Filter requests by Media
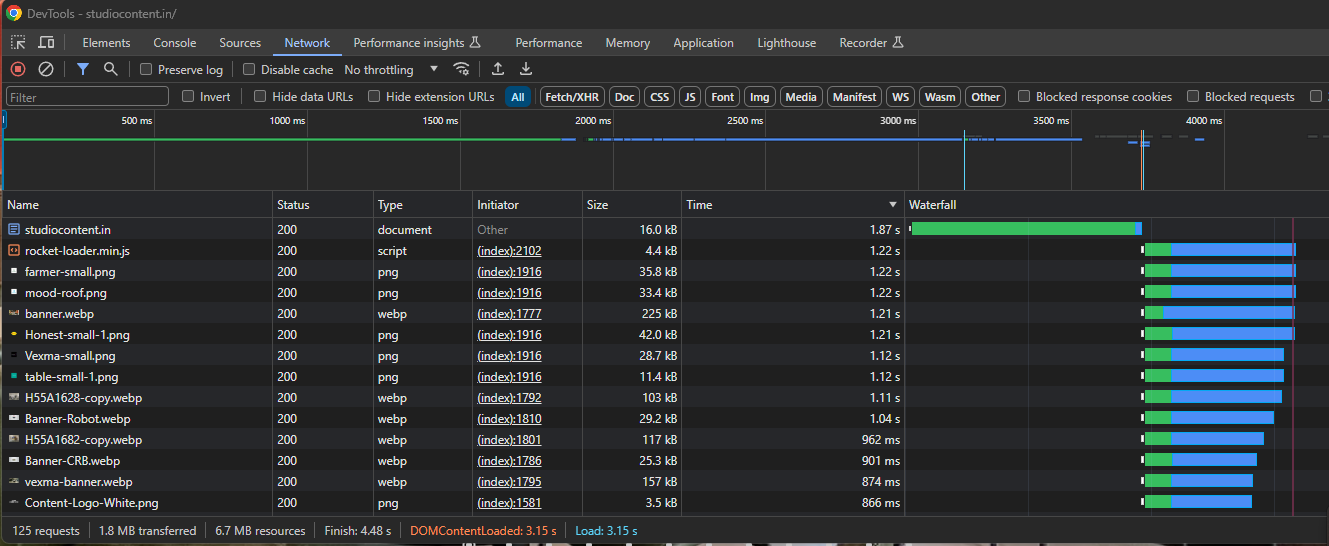1329x546 pixels. (x=801, y=97)
